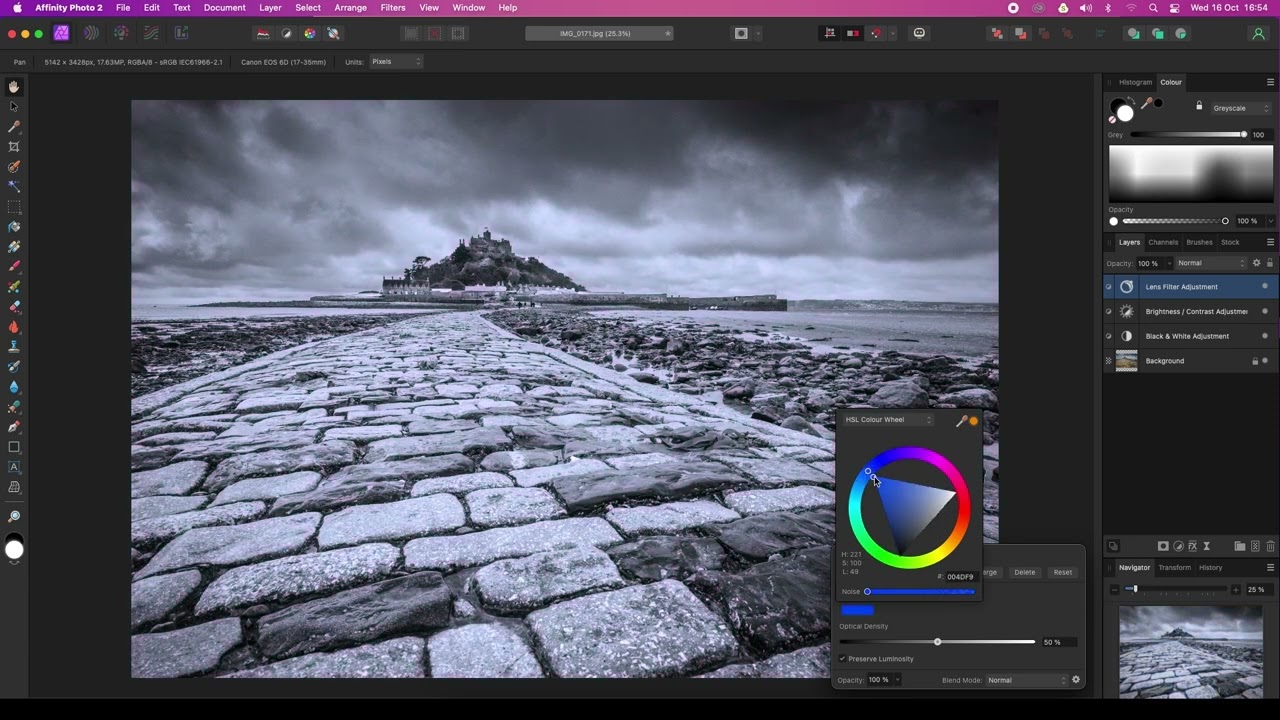Add a group layer folder icon
This screenshot has width=1280, height=720.
[x=1240, y=546]
